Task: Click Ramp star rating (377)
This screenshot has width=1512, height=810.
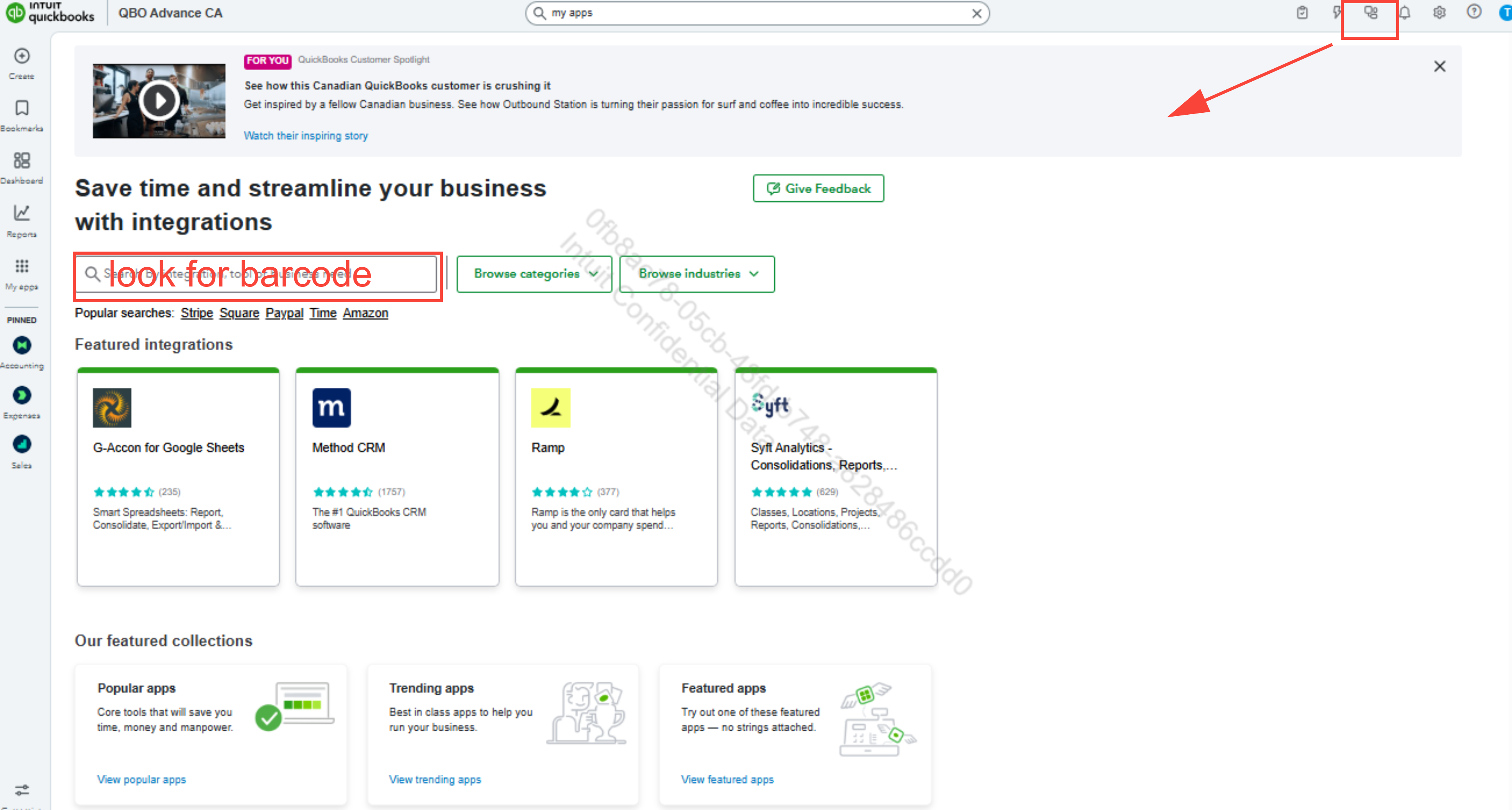Action: coord(575,492)
